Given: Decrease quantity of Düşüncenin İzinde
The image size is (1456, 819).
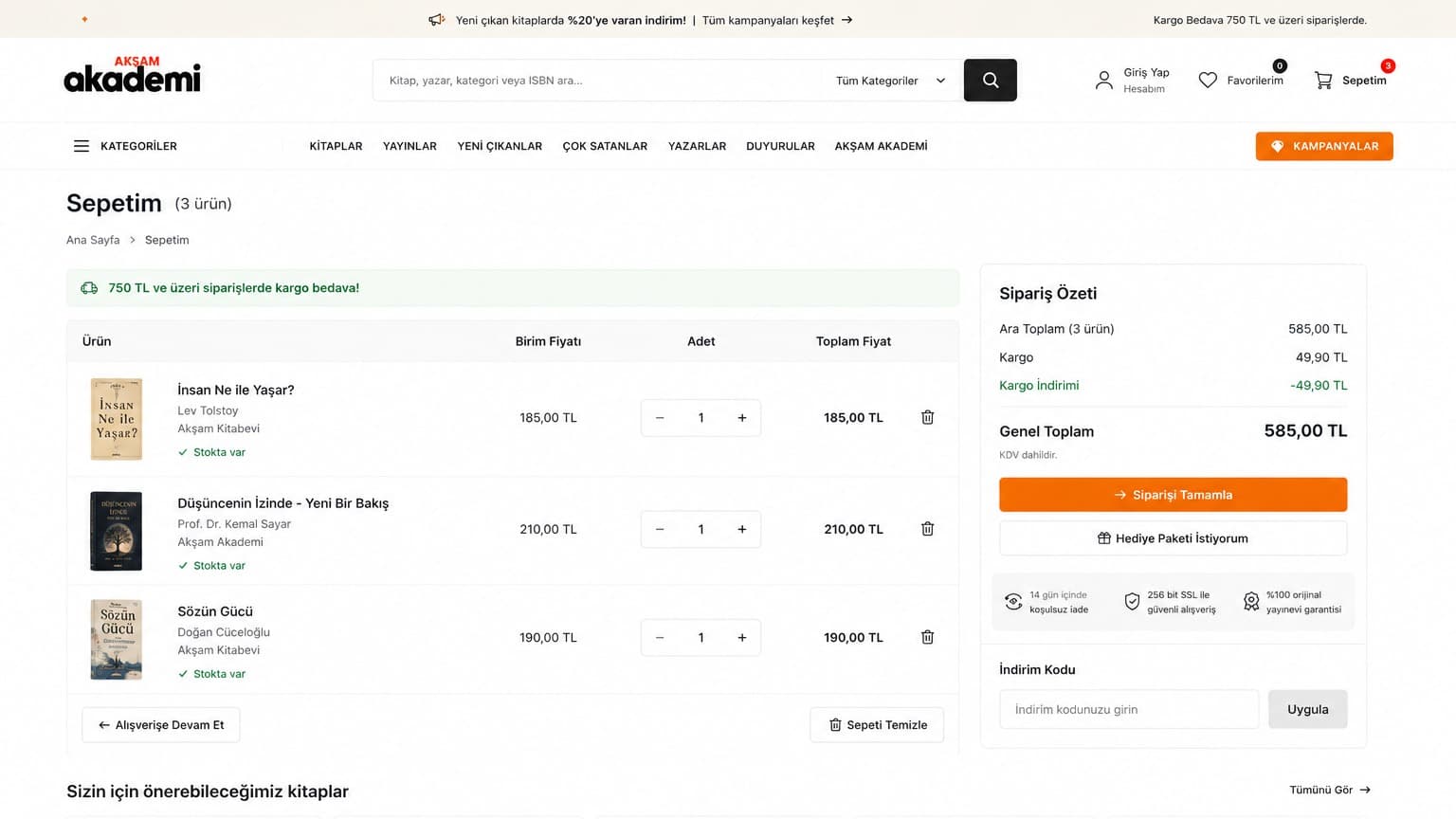Looking at the screenshot, I should tap(660, 530).
